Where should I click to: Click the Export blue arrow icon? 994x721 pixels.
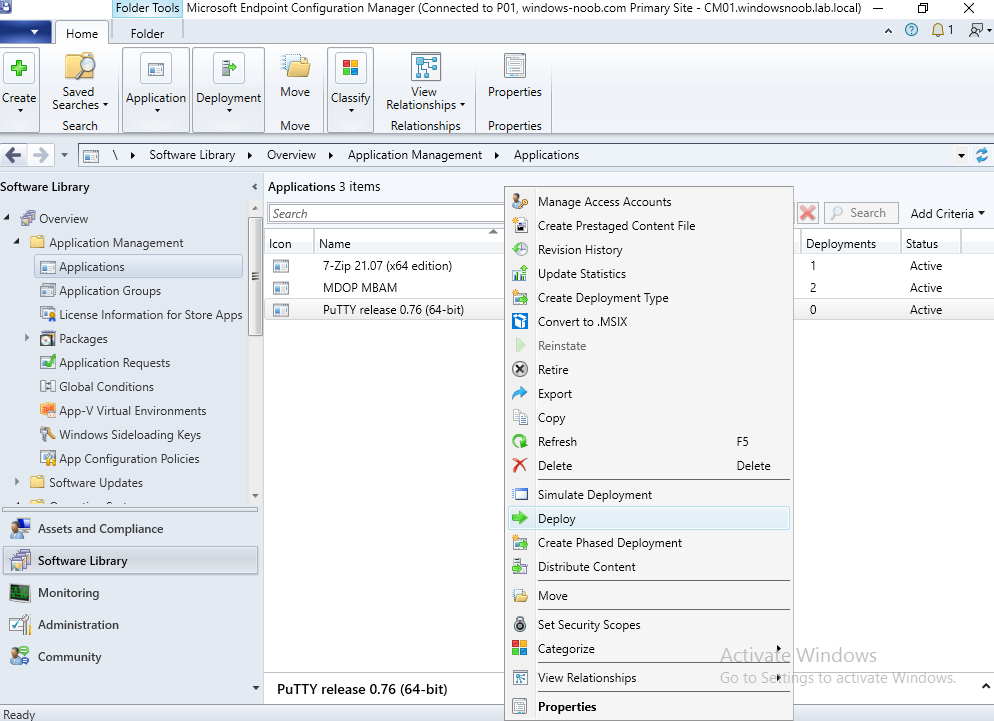coord(520,394)
